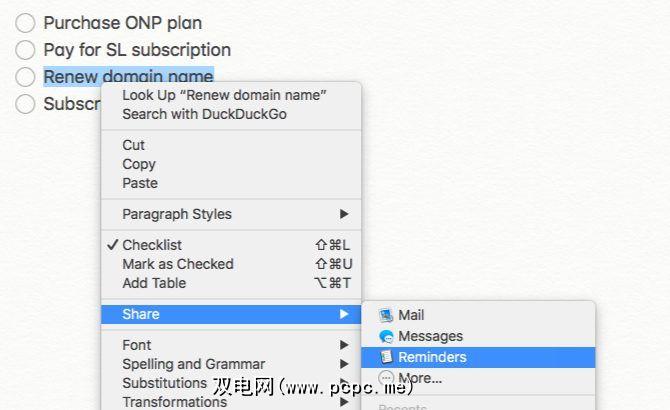The image size is (670, 410).
Task: Expand the Share submenu arrow
Action: pos(344,314)
